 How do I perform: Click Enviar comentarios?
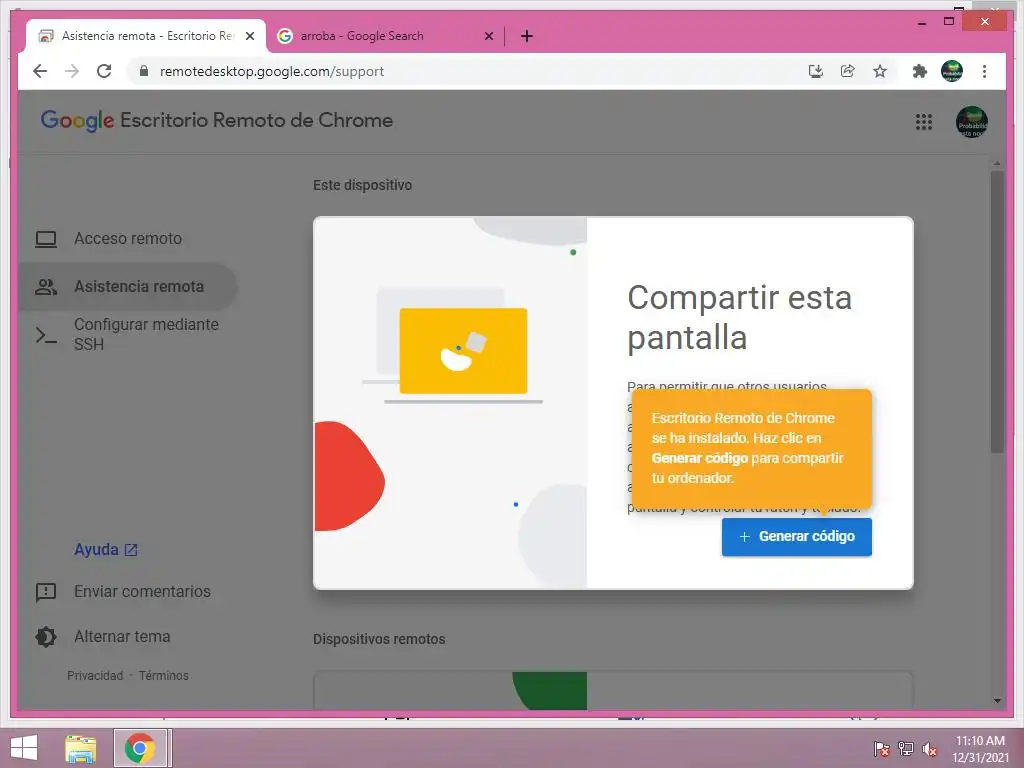click(x=142, y=592)
